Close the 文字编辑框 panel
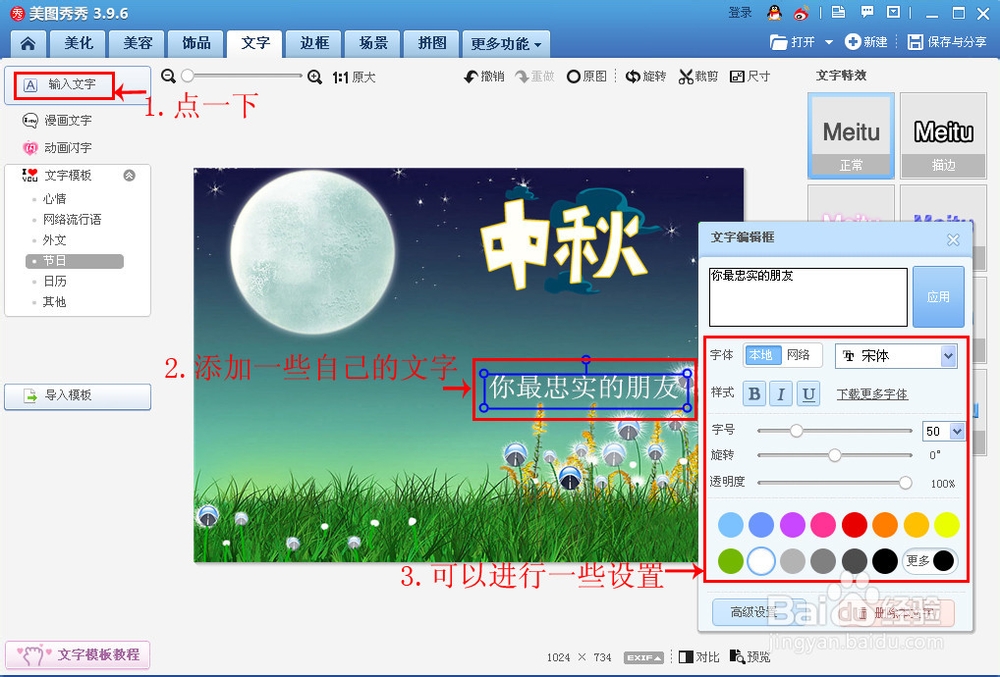Screen dimensions: 1000x677 pyautogui.click(x=952, y=240)
